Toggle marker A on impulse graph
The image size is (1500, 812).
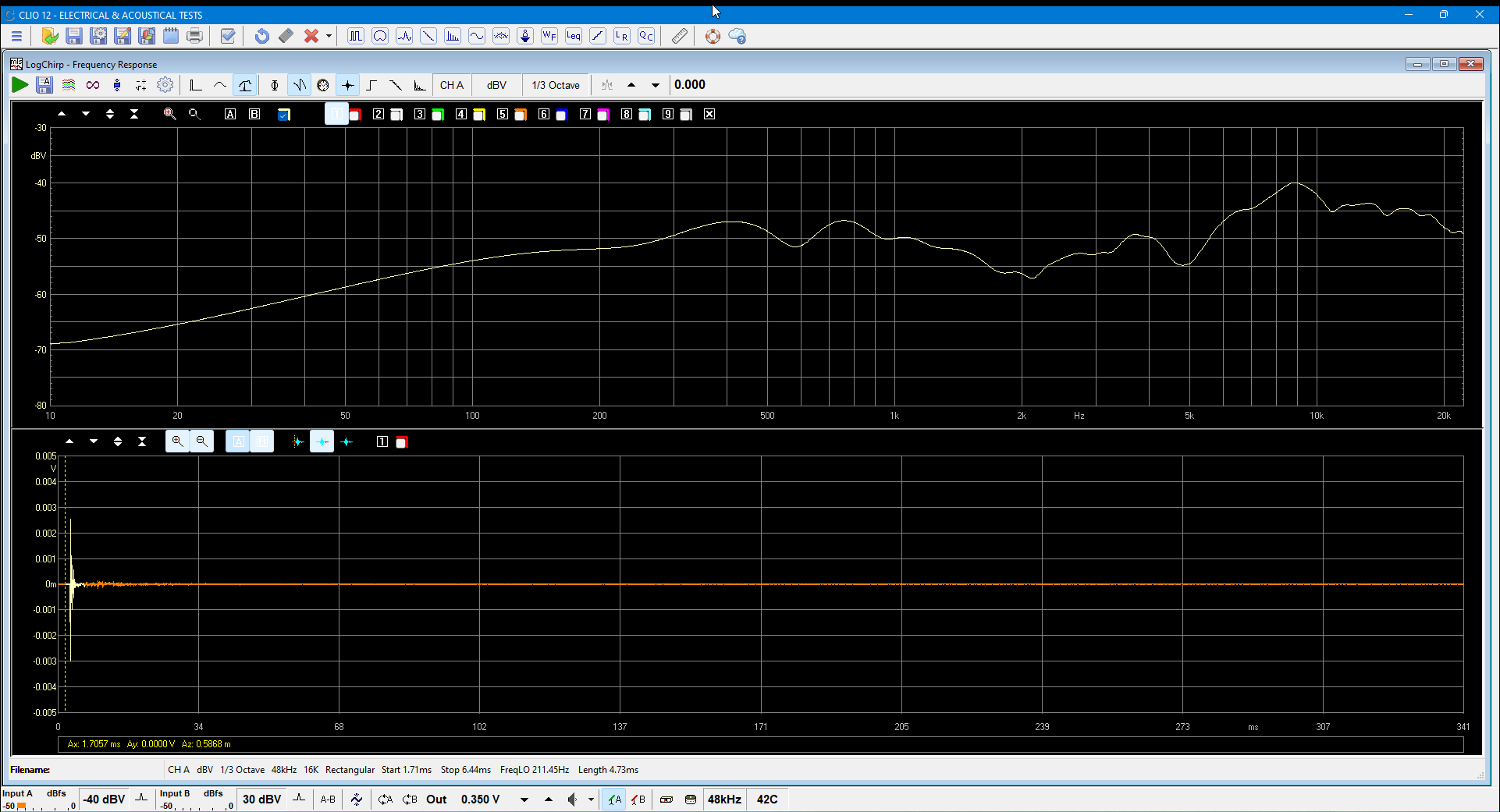click(x=239, y=441)
